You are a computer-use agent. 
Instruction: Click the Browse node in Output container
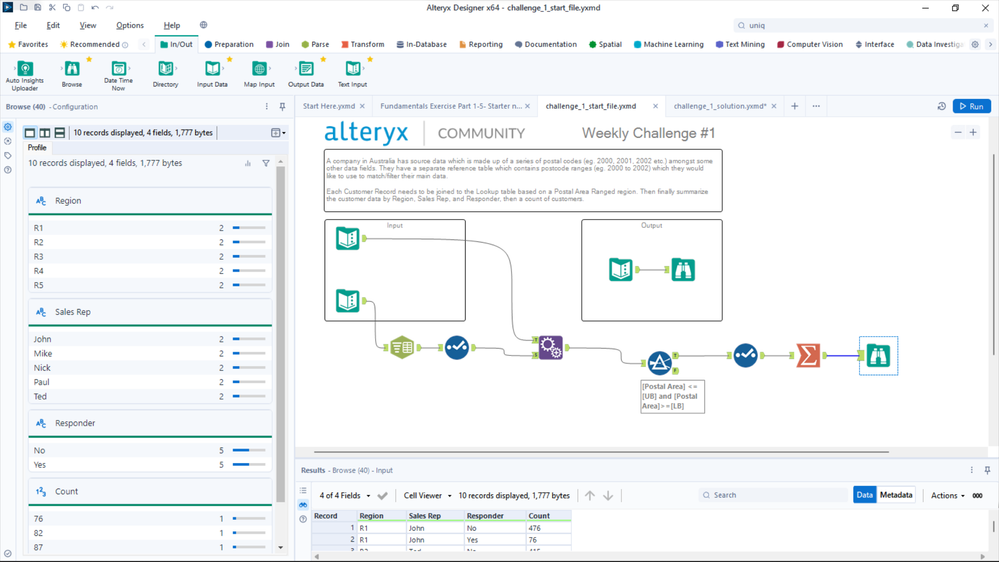tap(683, 270)
